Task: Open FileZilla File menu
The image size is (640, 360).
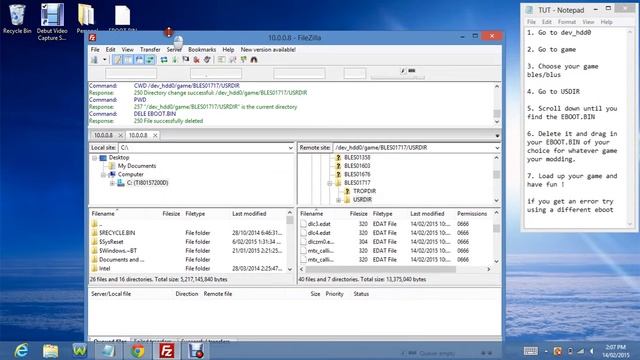Action: [x=95, y=49]
